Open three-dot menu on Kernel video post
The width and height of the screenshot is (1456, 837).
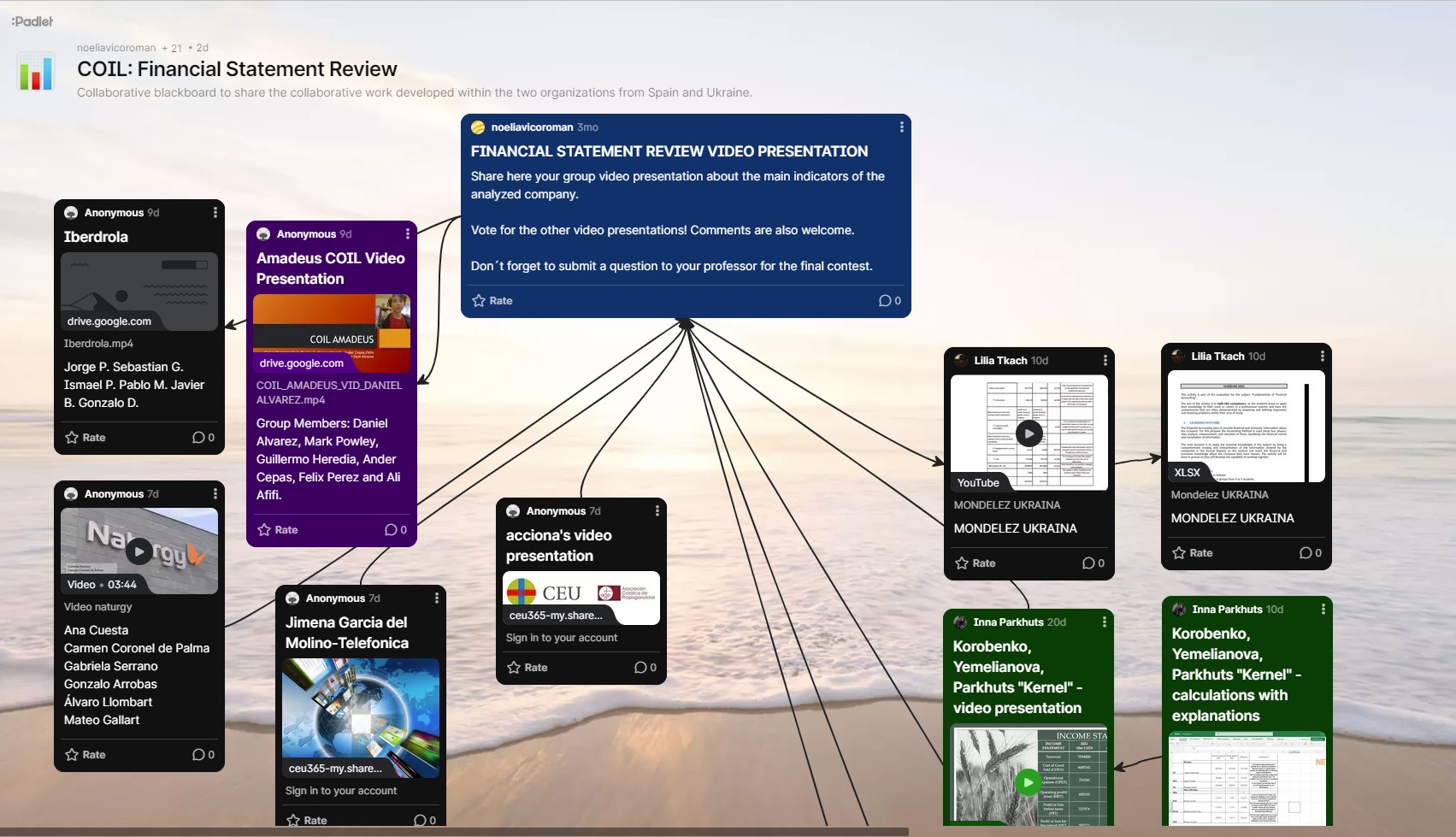pyautogui.click(x=1104, y=622)
